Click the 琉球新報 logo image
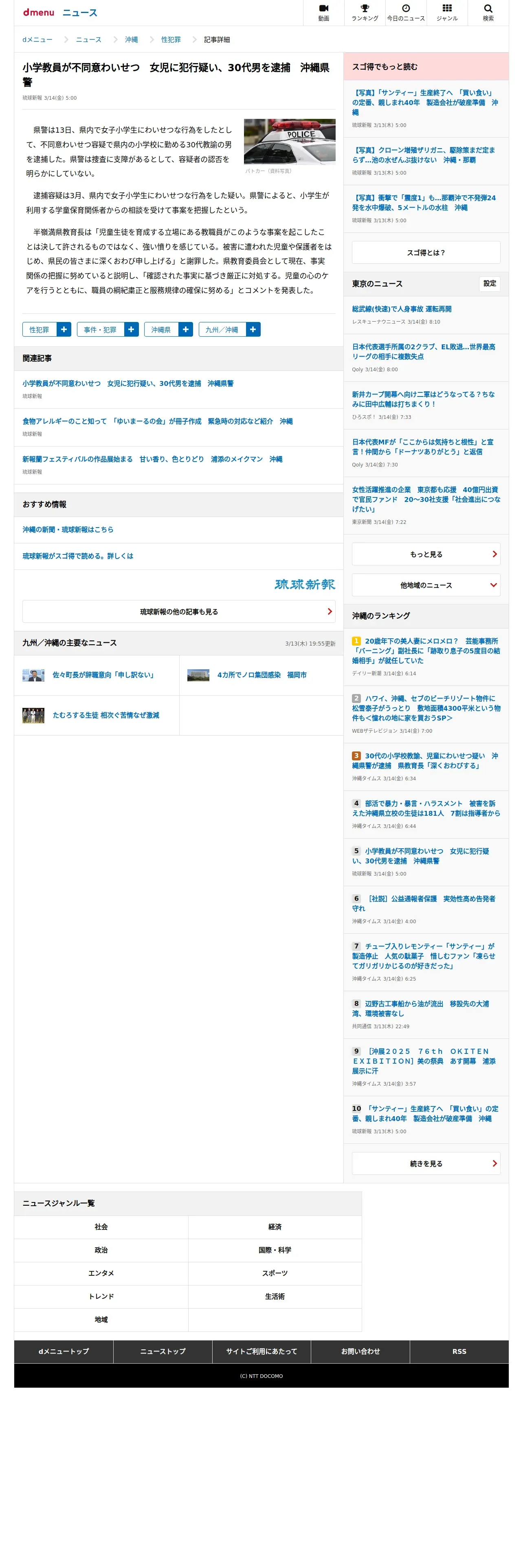 [304, 585]
